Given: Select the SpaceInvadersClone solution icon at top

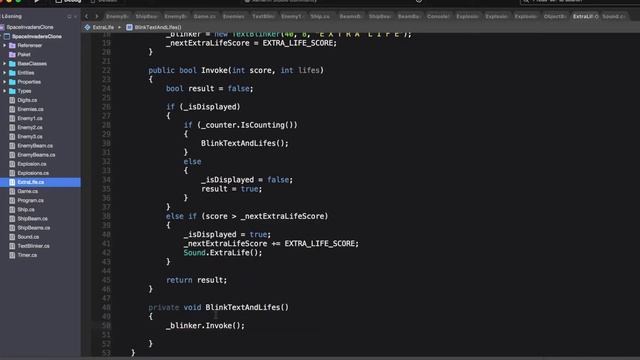Looking at the screenshot, I should coord(2,27).
